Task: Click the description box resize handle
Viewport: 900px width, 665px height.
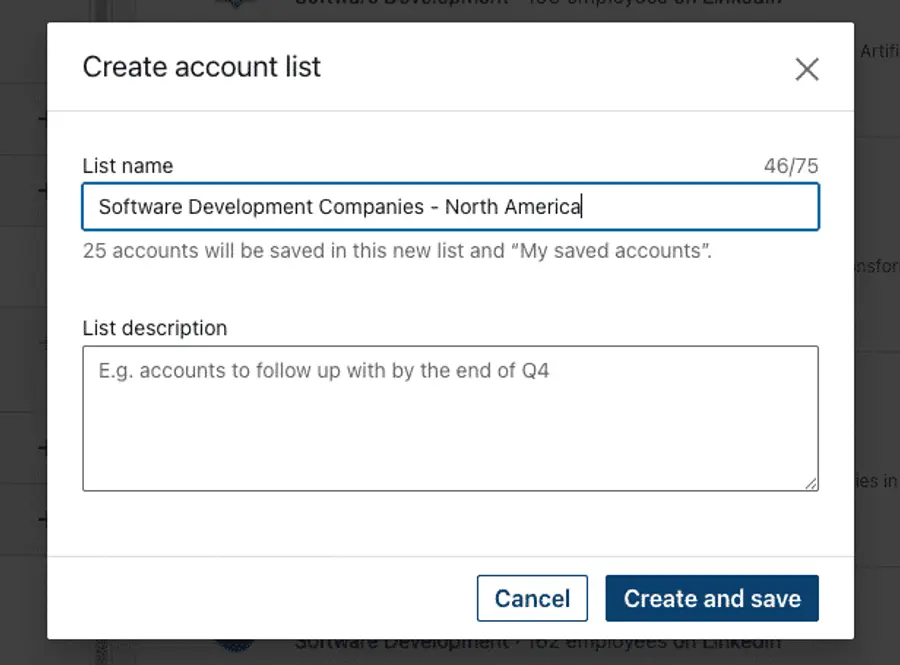Action: 811,483
